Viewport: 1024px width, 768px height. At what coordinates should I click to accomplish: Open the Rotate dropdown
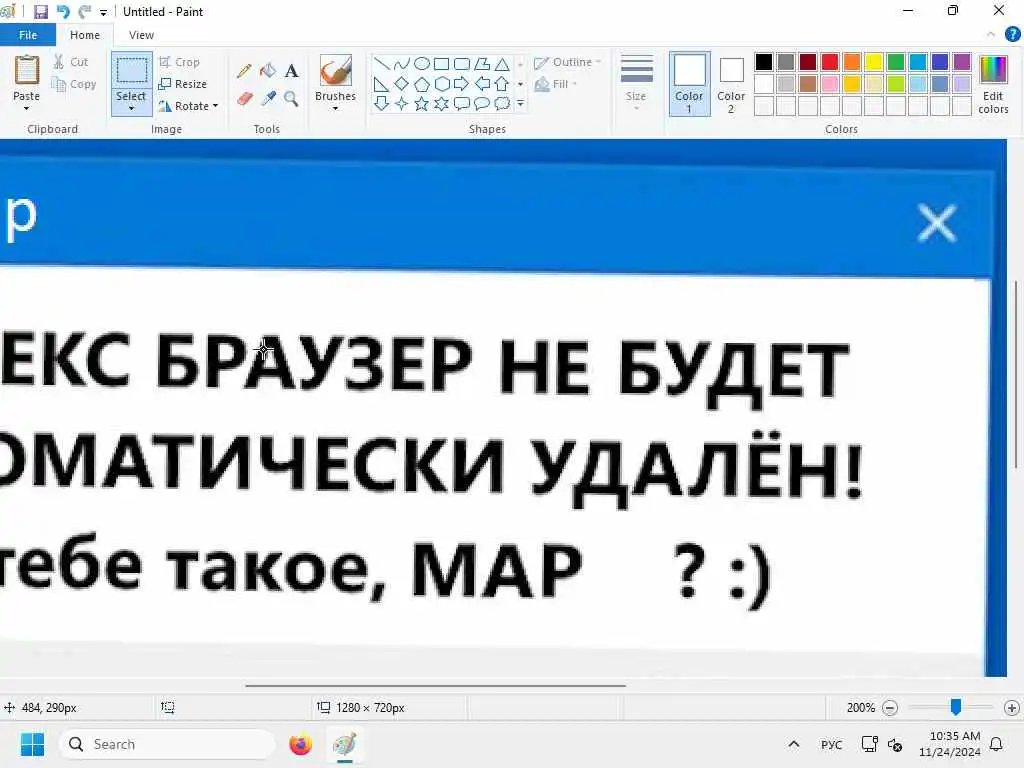point(187,106)
